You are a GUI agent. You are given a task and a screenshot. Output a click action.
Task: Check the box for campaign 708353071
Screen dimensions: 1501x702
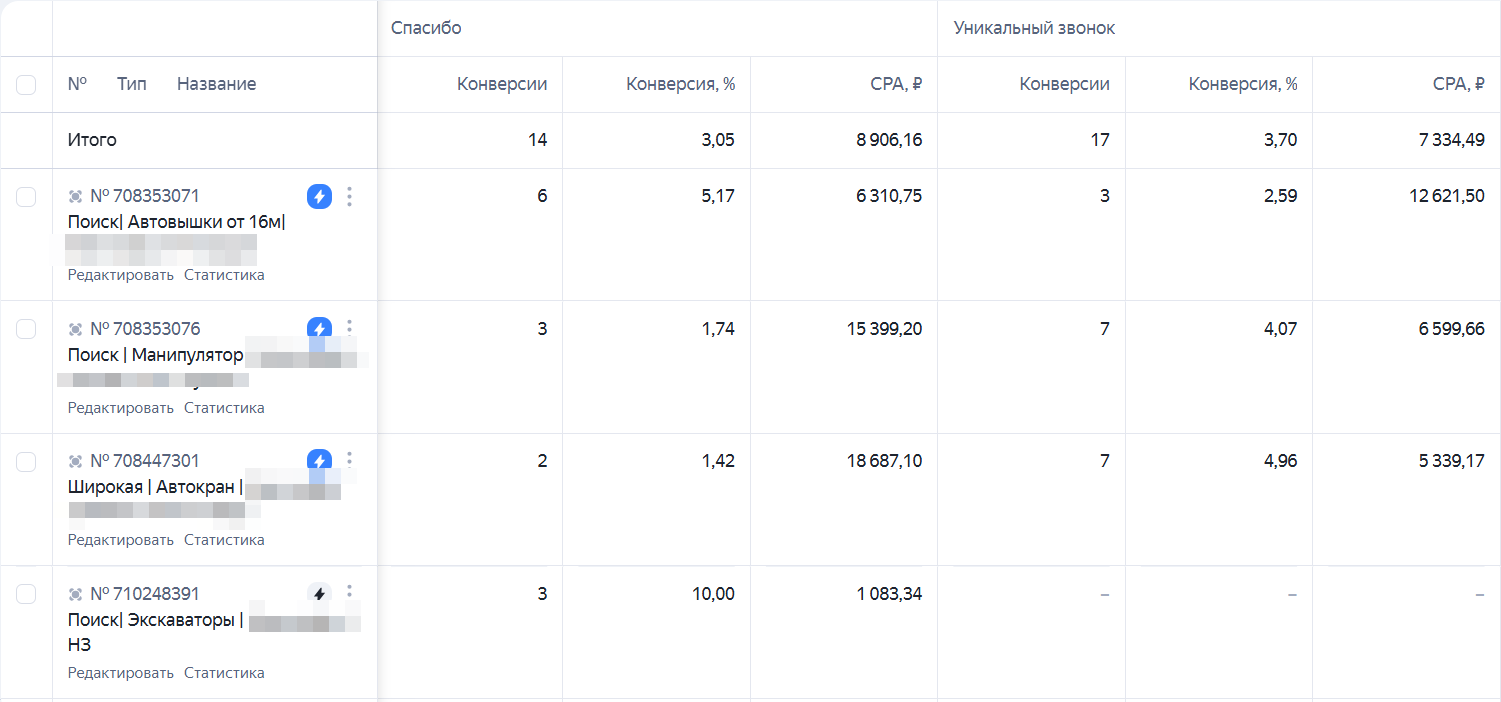click(x=26, y=197)
